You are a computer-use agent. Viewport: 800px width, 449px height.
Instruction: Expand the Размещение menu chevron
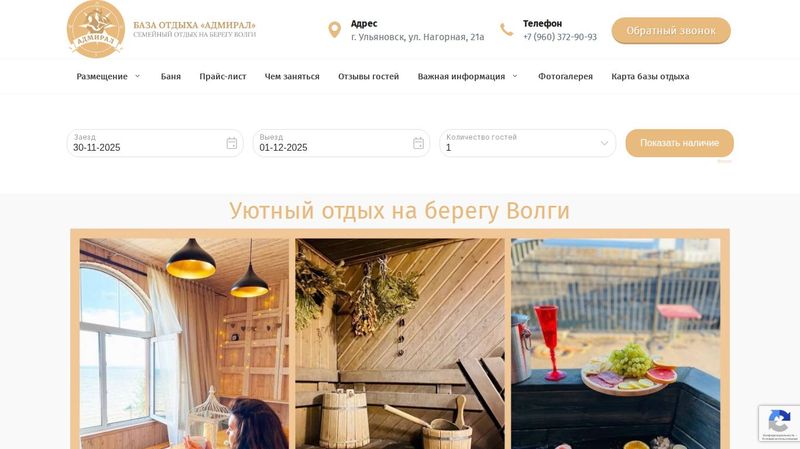[137, 76]
